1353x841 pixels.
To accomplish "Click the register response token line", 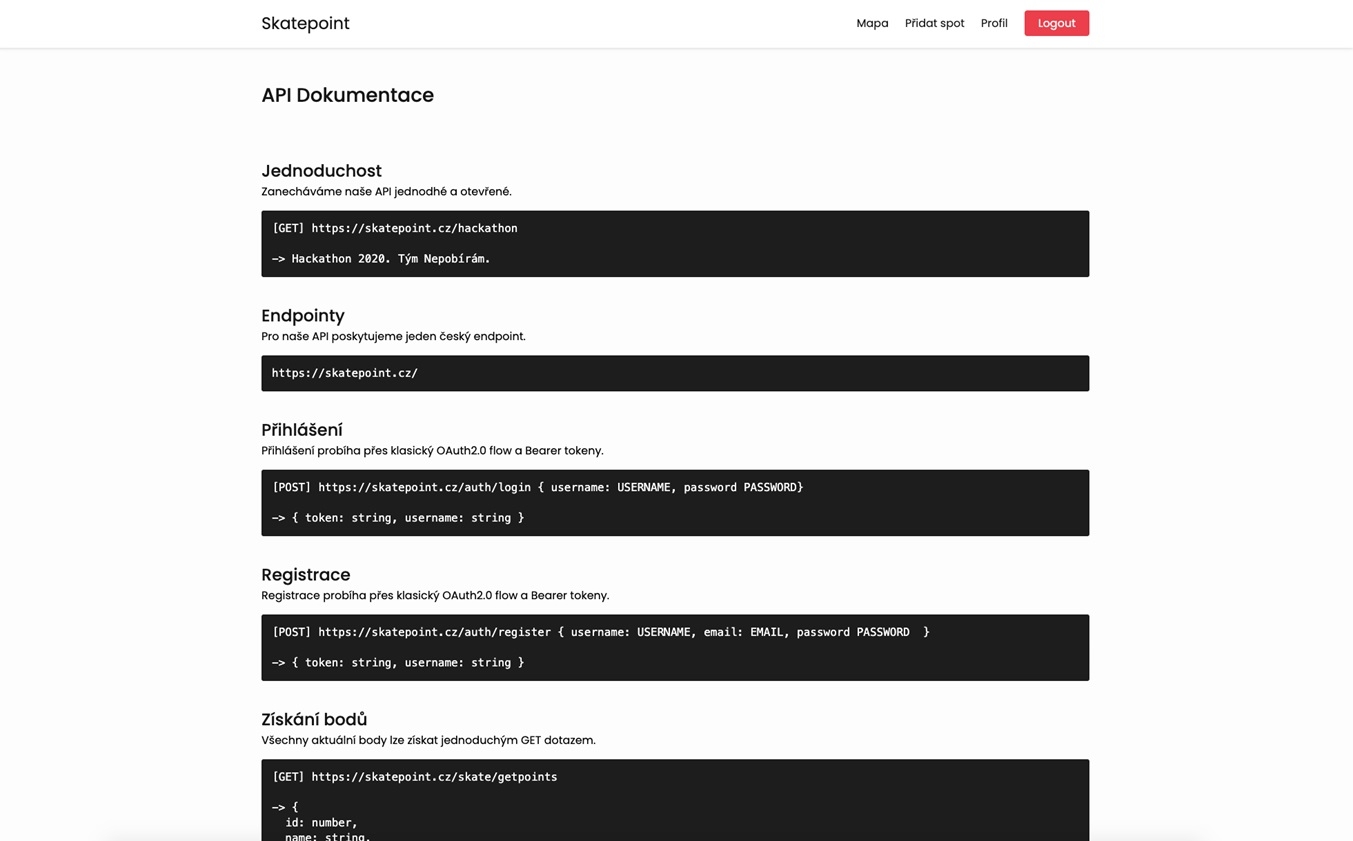I will tap(398, 663).
